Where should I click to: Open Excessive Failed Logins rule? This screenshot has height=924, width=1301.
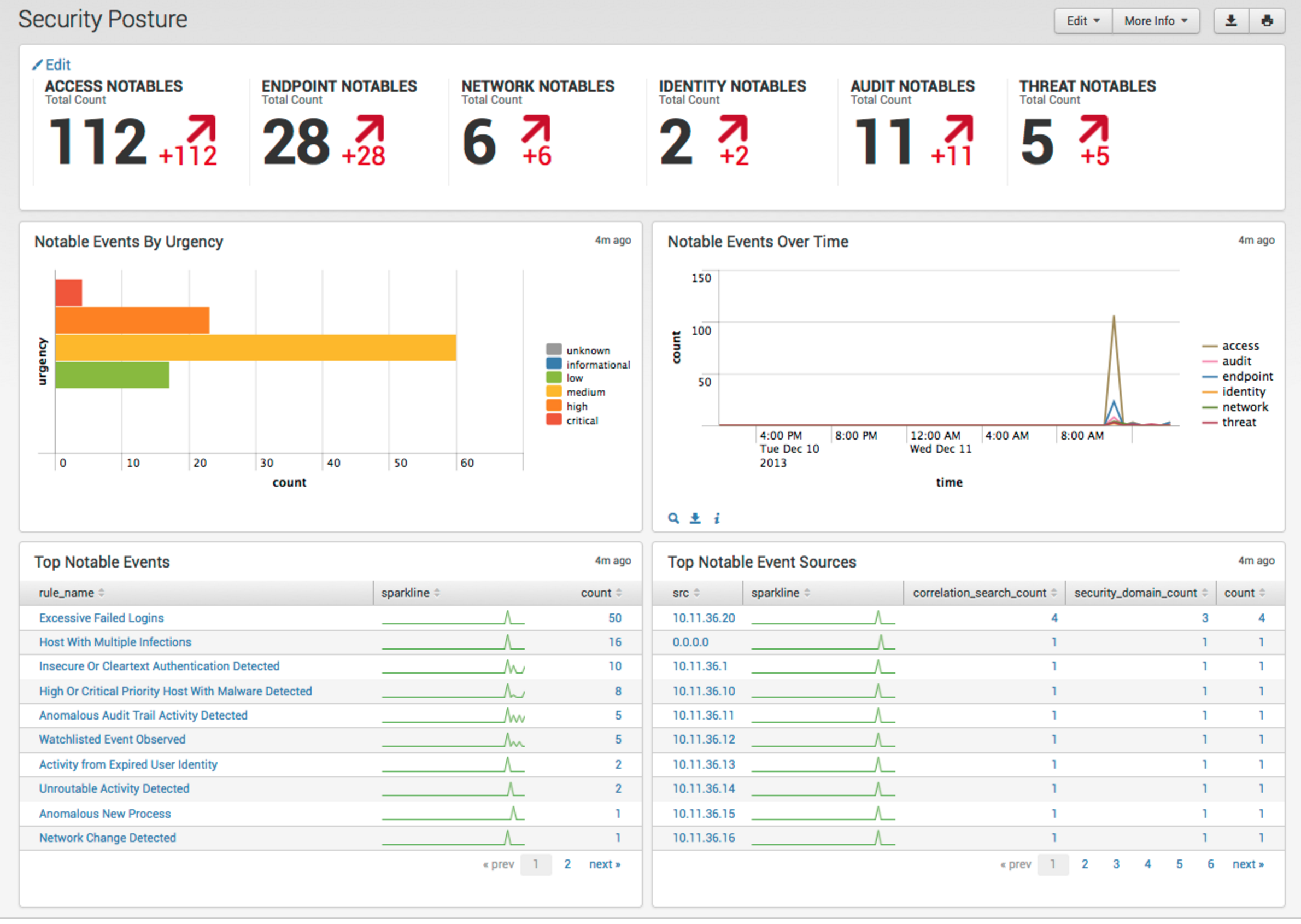pos(101,618)
